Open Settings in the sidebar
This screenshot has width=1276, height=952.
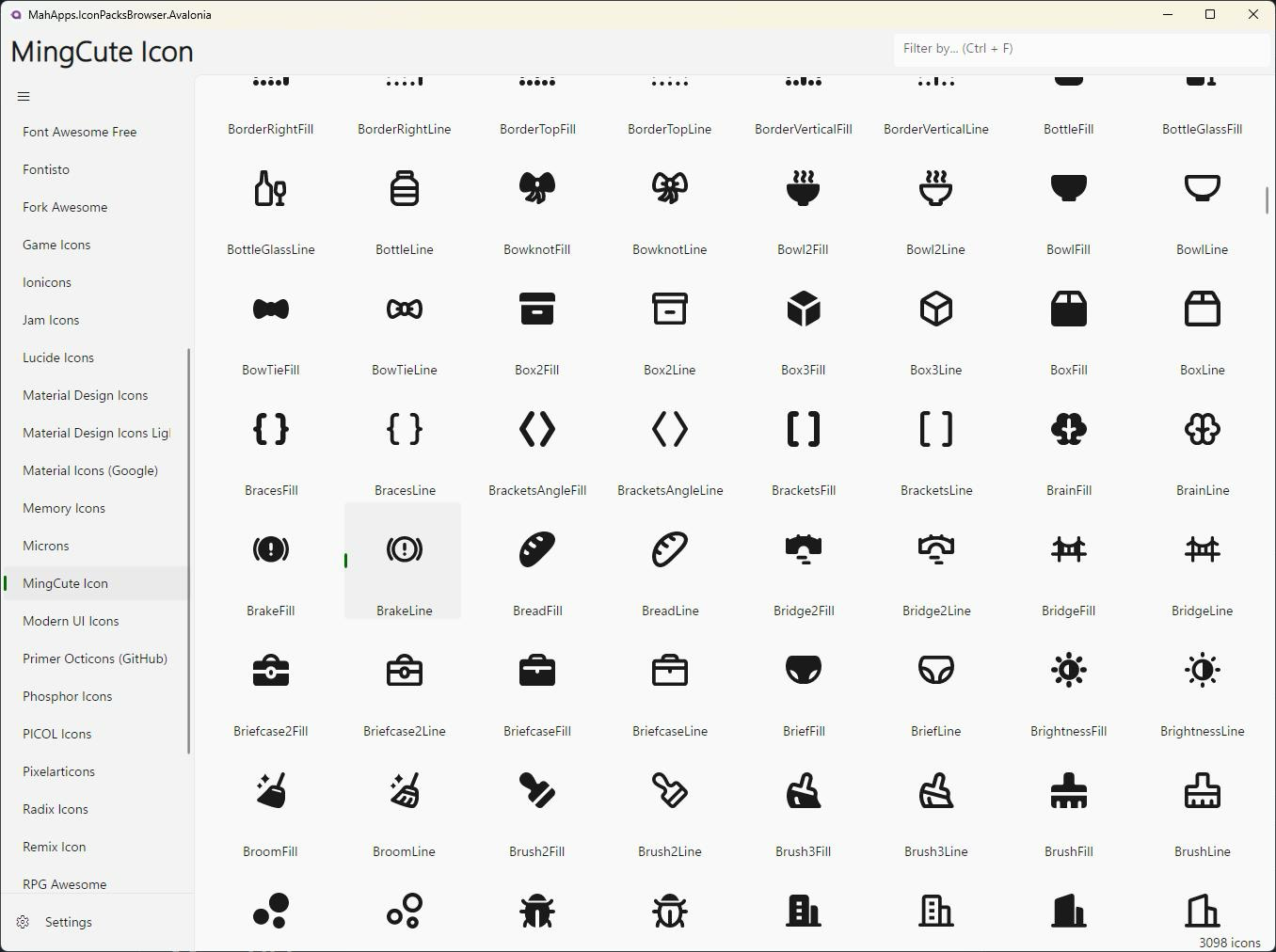click(97, 922)
